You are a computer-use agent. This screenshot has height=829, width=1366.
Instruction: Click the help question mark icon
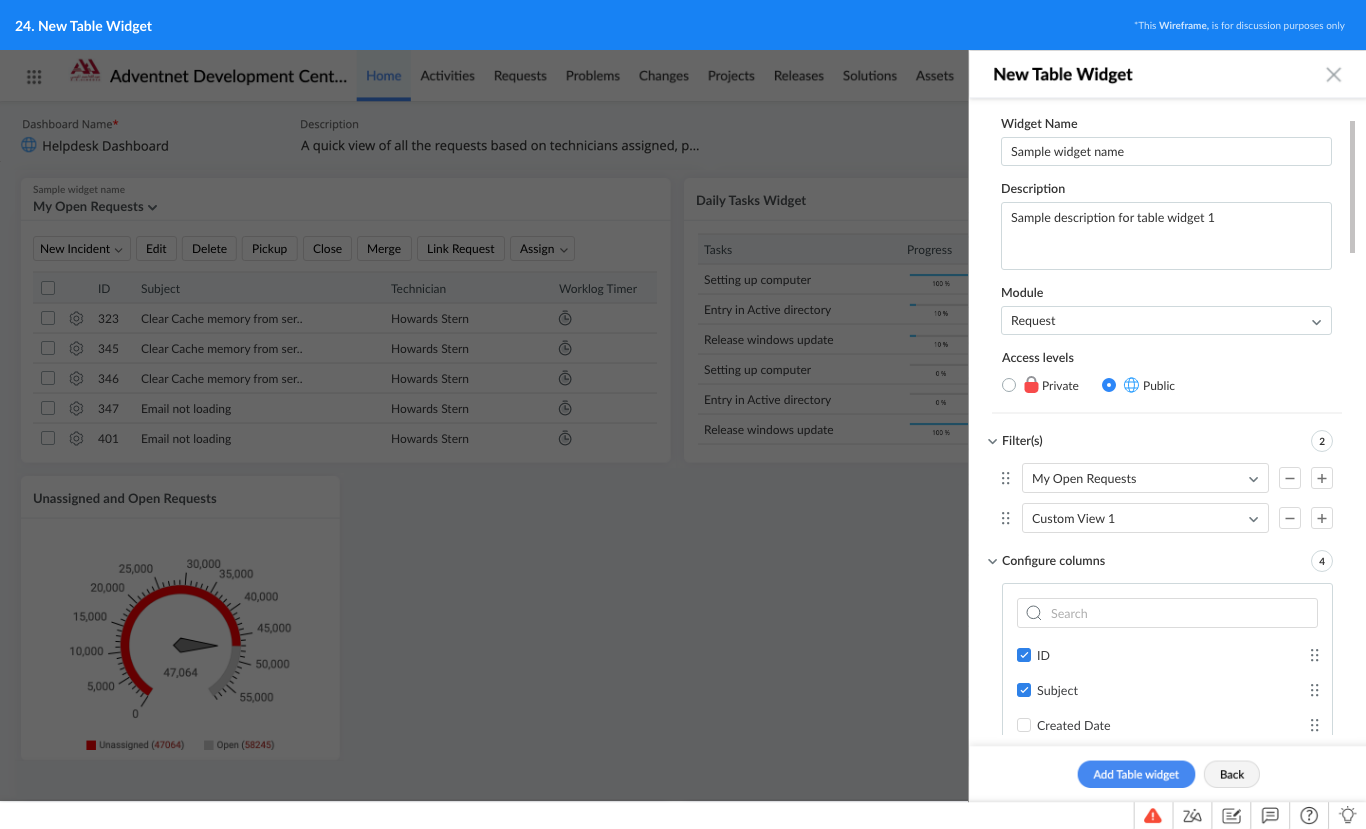click(x=1309, y=815)
